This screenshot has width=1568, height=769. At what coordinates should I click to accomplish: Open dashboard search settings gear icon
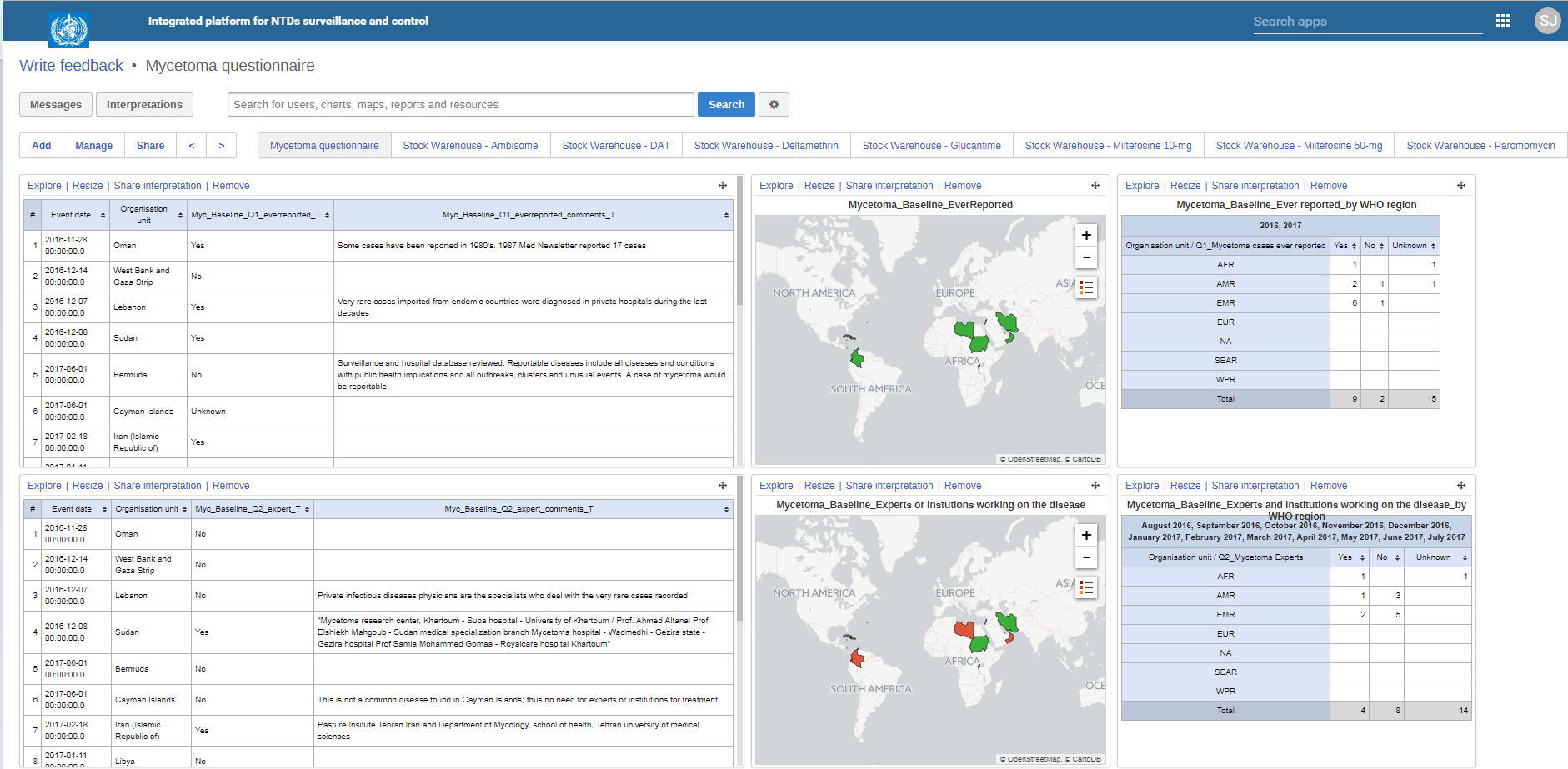pos(774,104)
